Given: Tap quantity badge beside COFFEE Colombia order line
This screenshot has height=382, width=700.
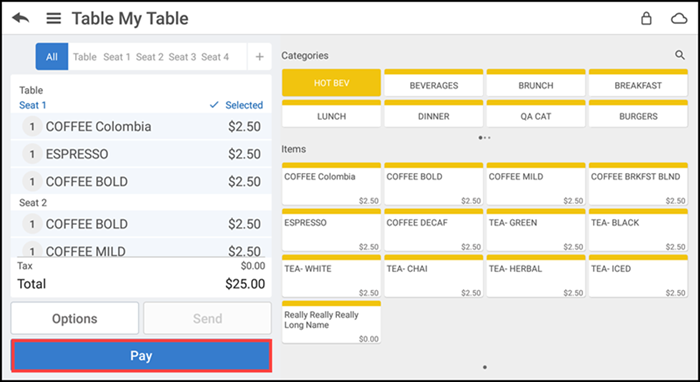Looking at the screenshot, I should 32,127.
